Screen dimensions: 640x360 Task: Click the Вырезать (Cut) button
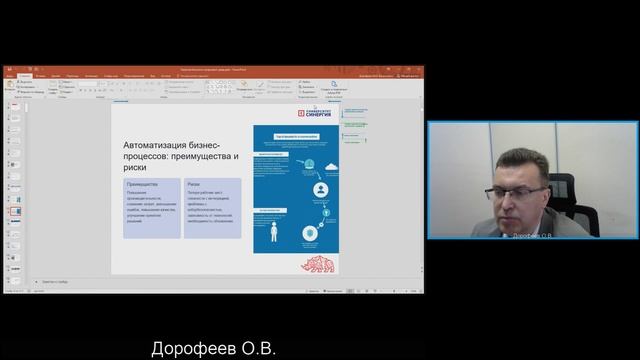click(x=25, y=82)
